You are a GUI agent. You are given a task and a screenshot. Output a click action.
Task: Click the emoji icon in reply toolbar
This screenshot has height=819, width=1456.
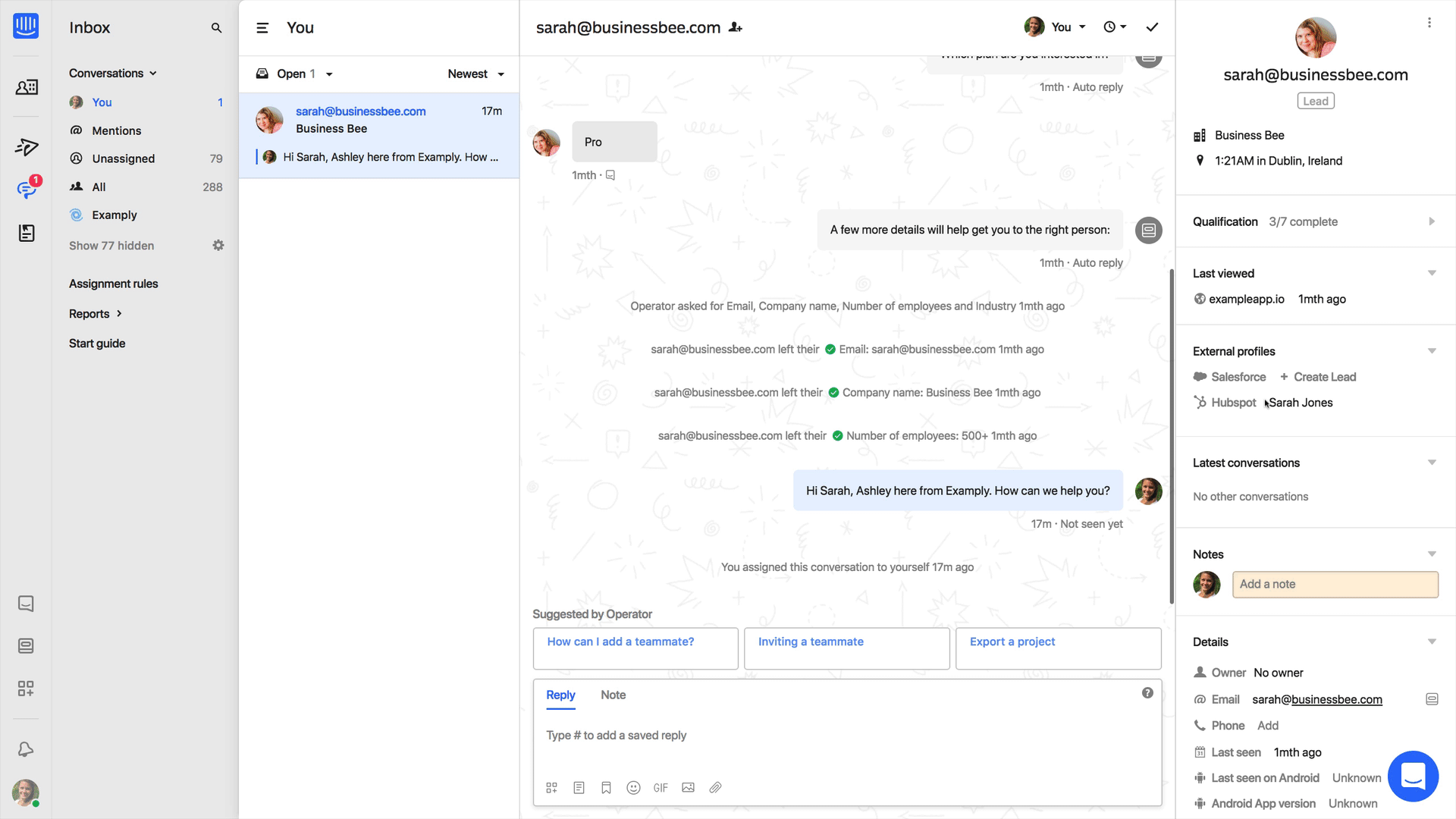point(633,788)
